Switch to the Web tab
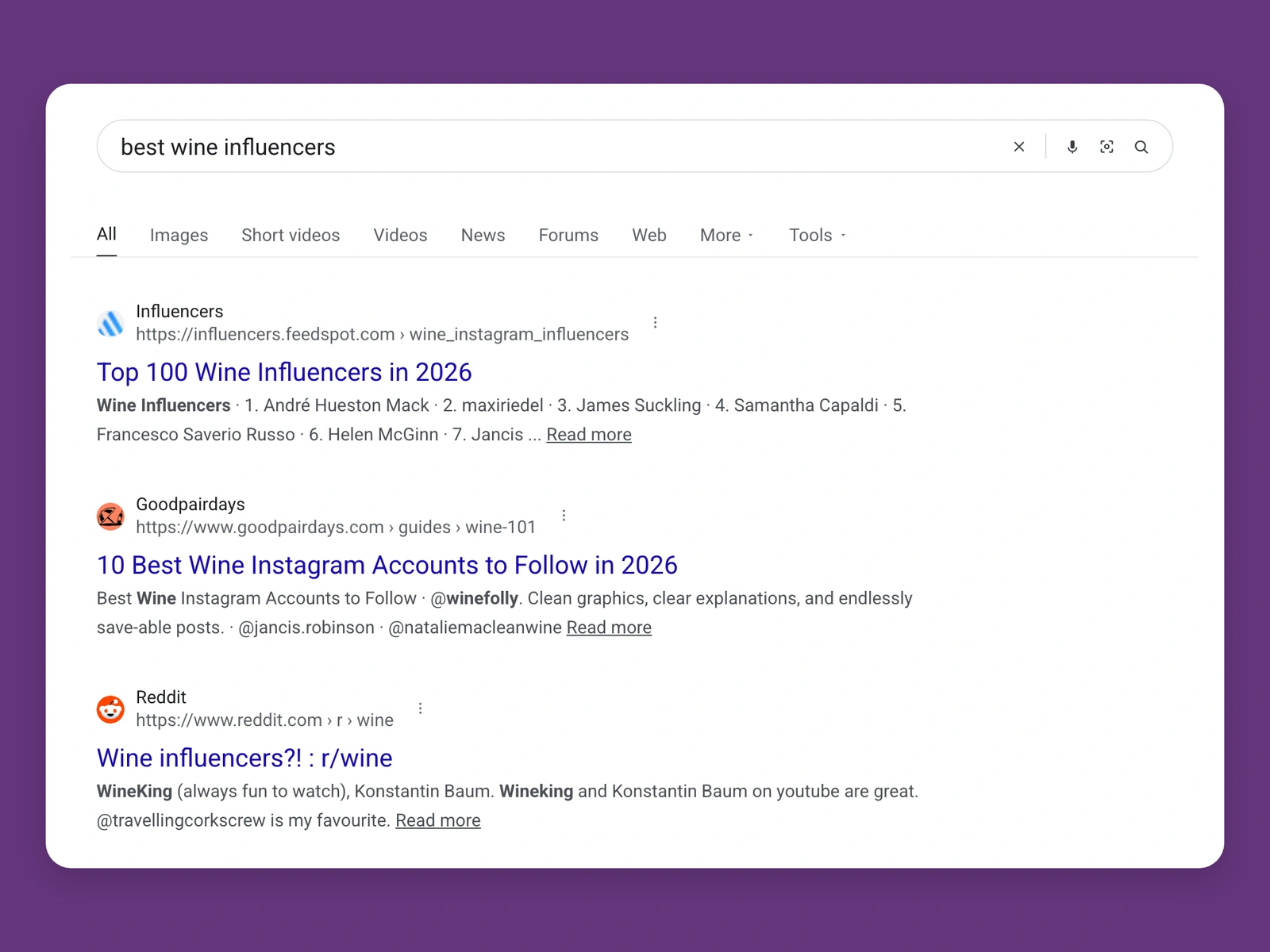Screen dimensions: 1270x952 coord(649,235)
